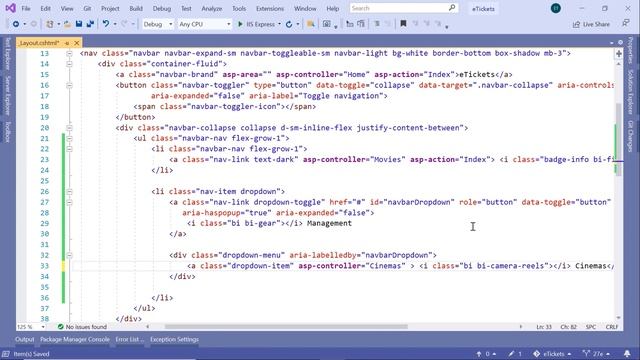Undo the last edit
The height and width of the screenshot is (360, 640).
[x=106, y=24]
